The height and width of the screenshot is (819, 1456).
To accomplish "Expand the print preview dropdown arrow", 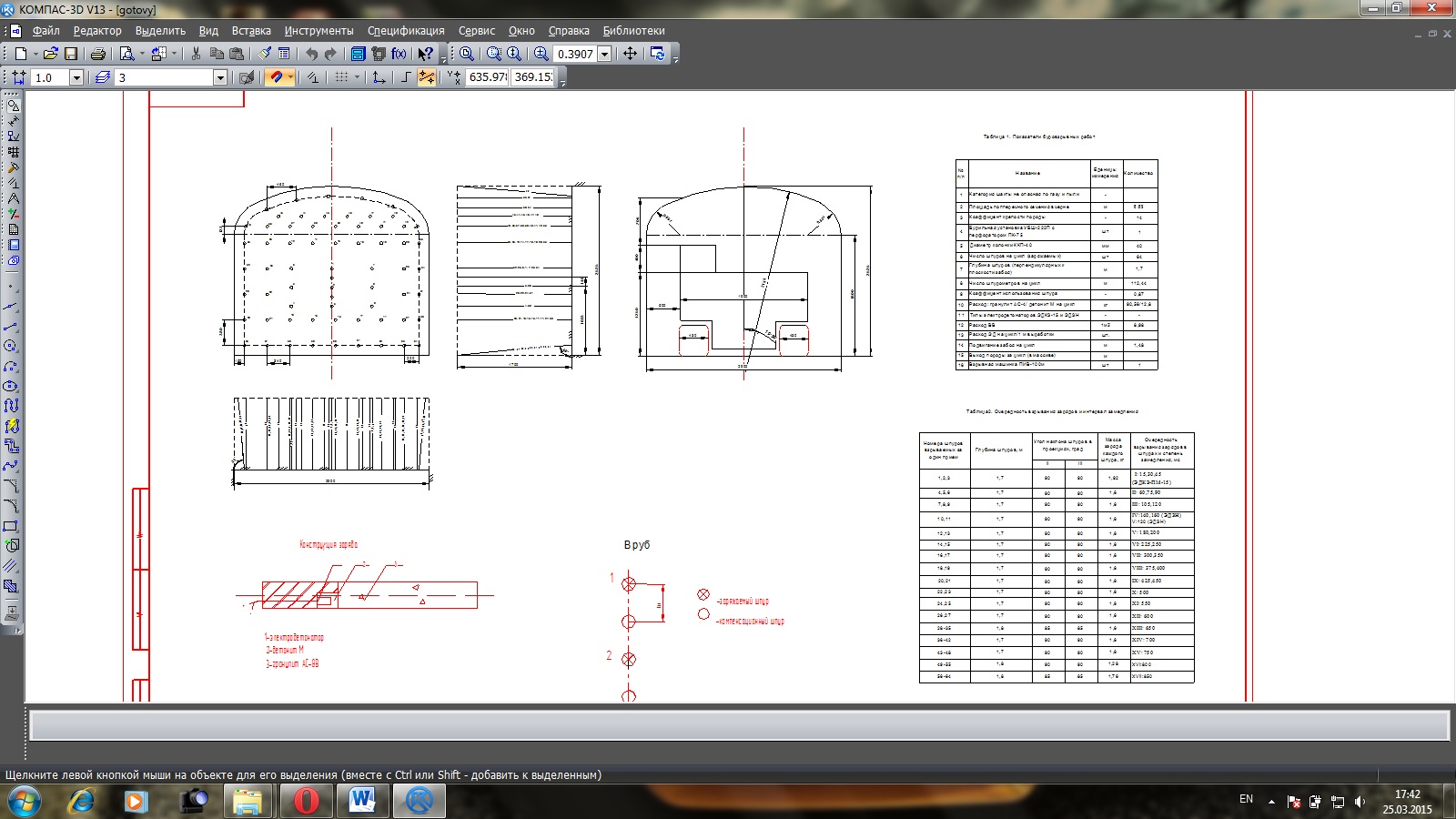I will click(x=141, y=54).
